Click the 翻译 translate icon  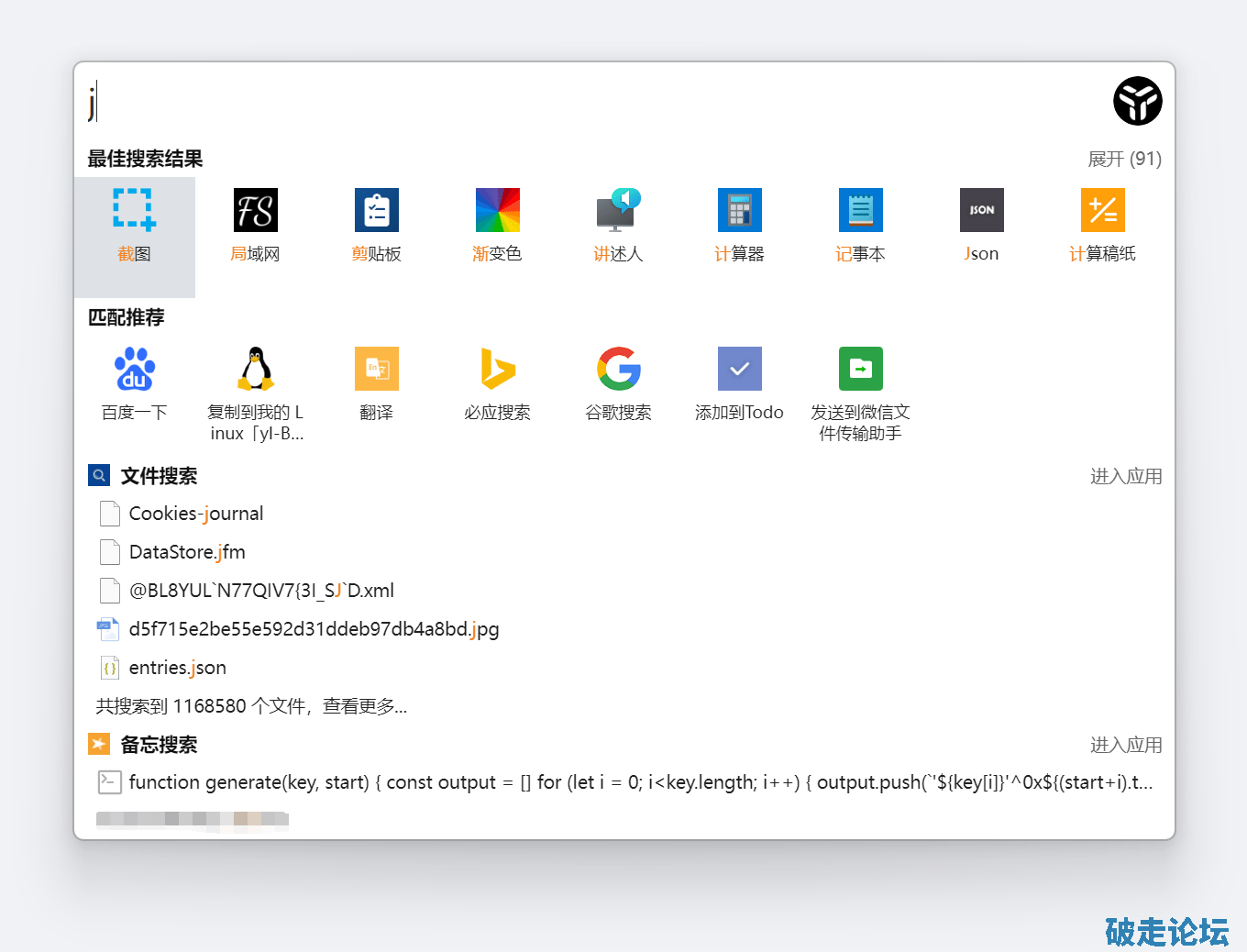(376, 384)
